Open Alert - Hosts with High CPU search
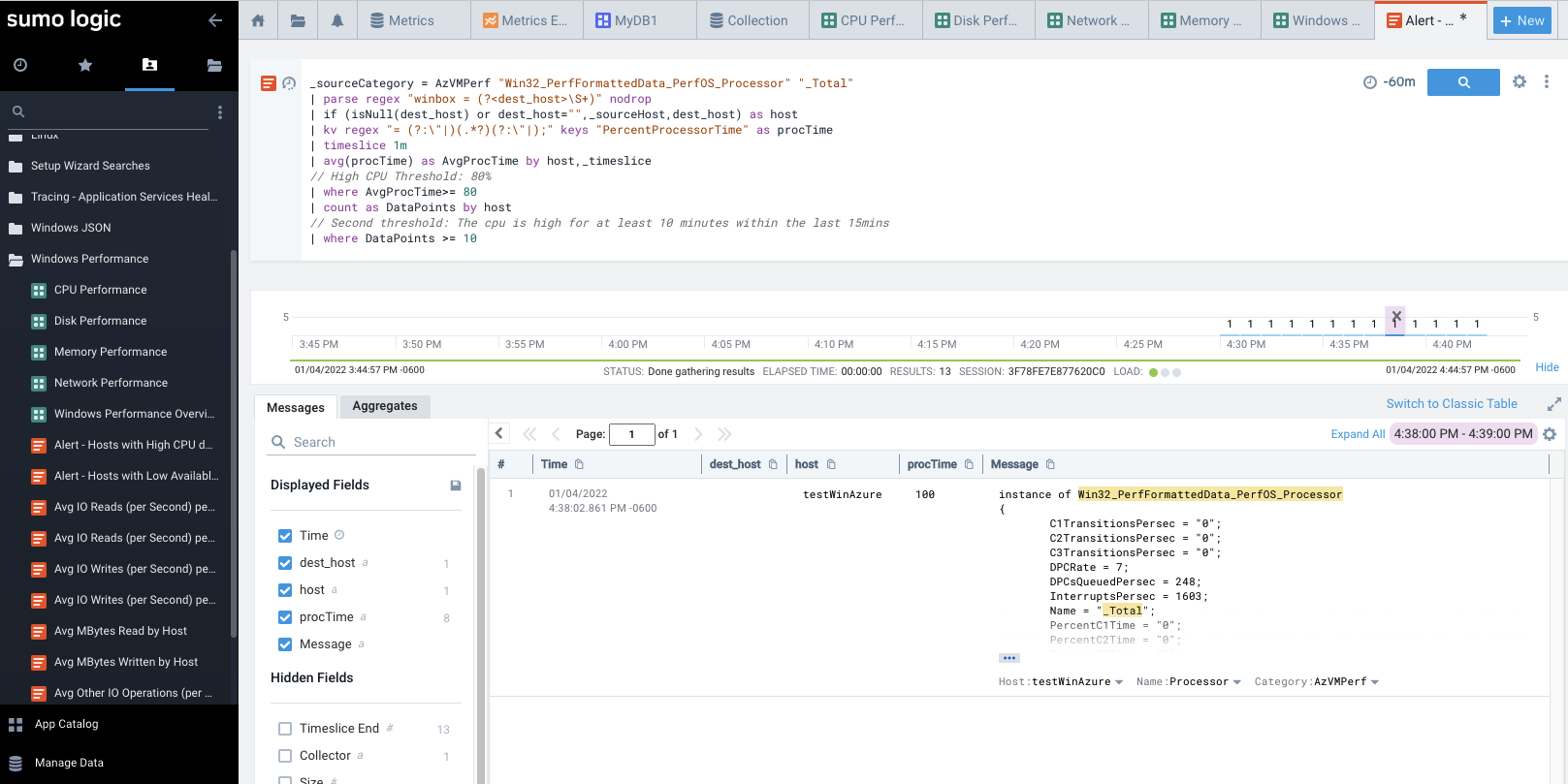Viewport: 1568px width, 784px height. [134, 445]
